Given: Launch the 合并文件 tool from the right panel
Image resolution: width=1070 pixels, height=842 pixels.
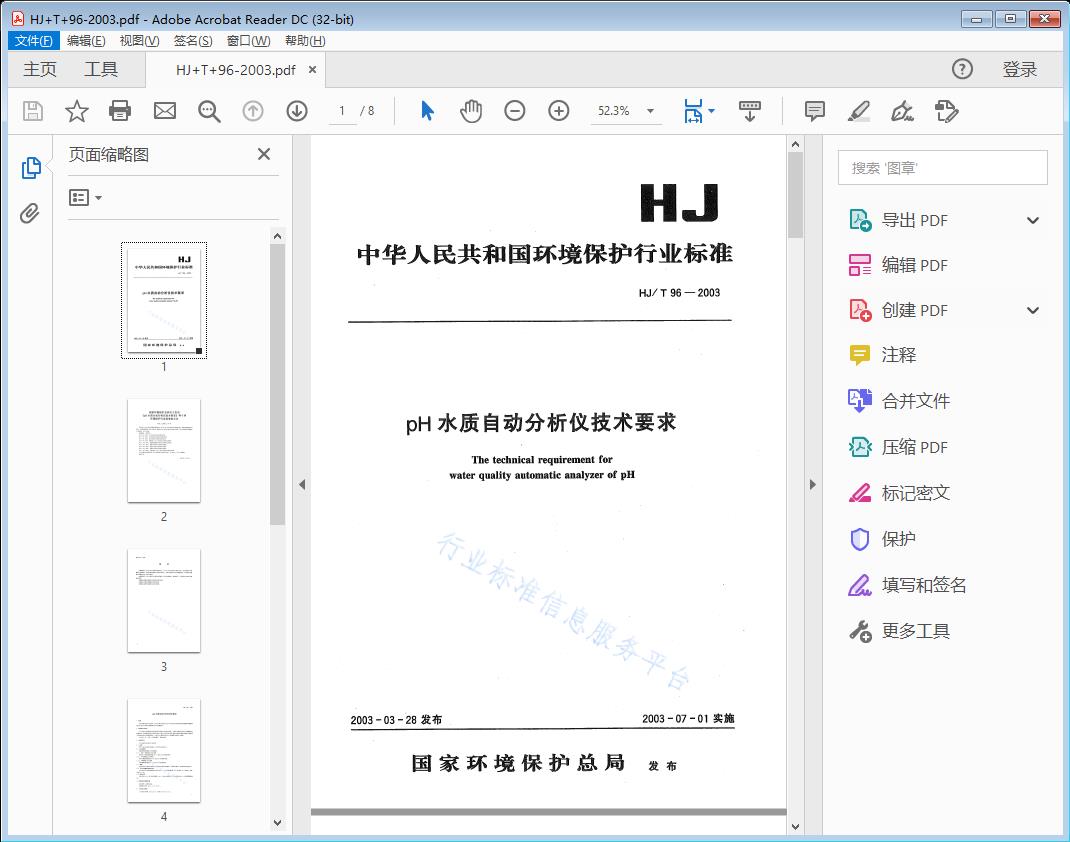Looking at the screenshot, I should (916, 400).
